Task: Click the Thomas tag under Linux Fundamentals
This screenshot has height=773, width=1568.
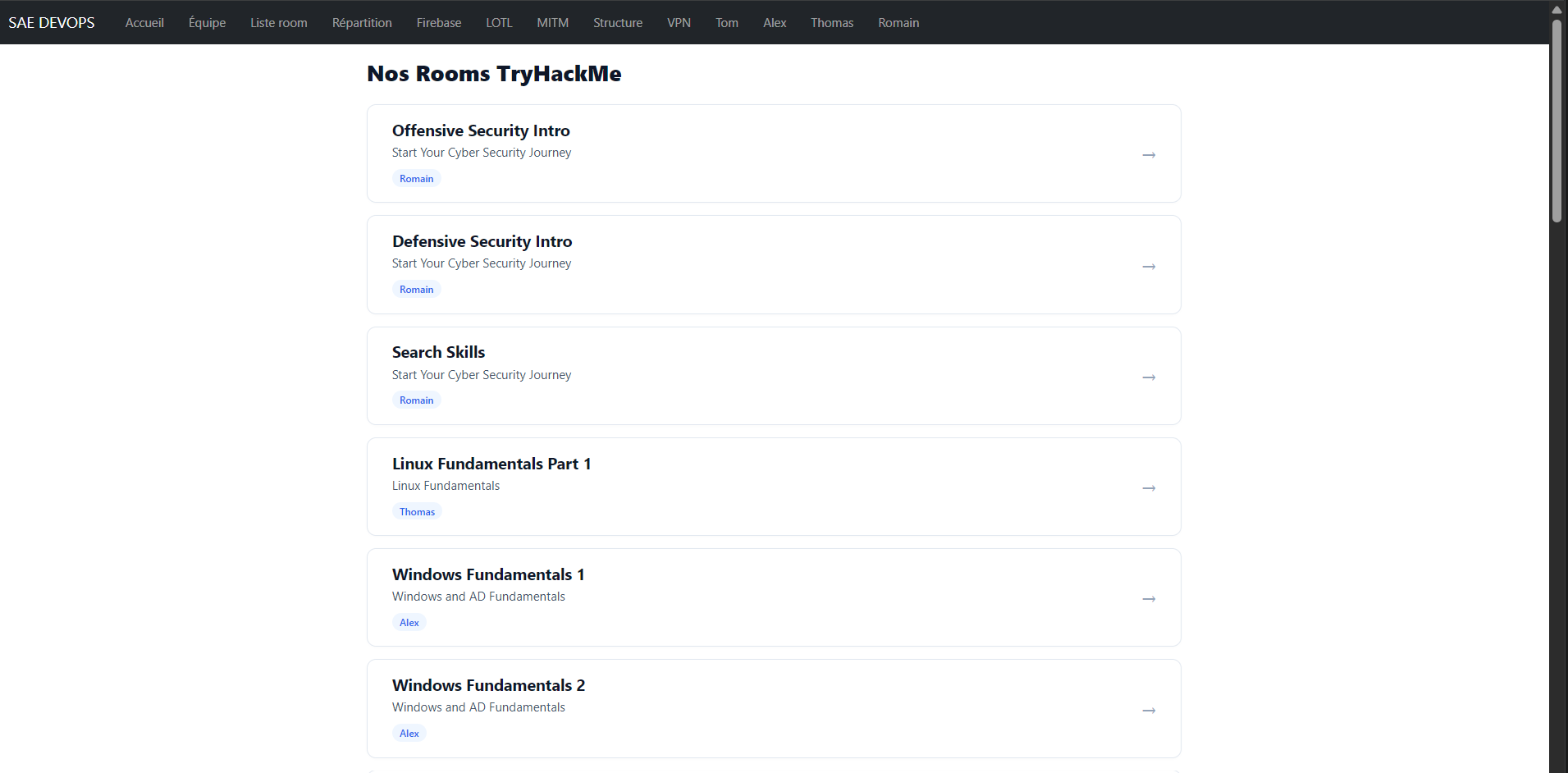Action: pos(417,512)
